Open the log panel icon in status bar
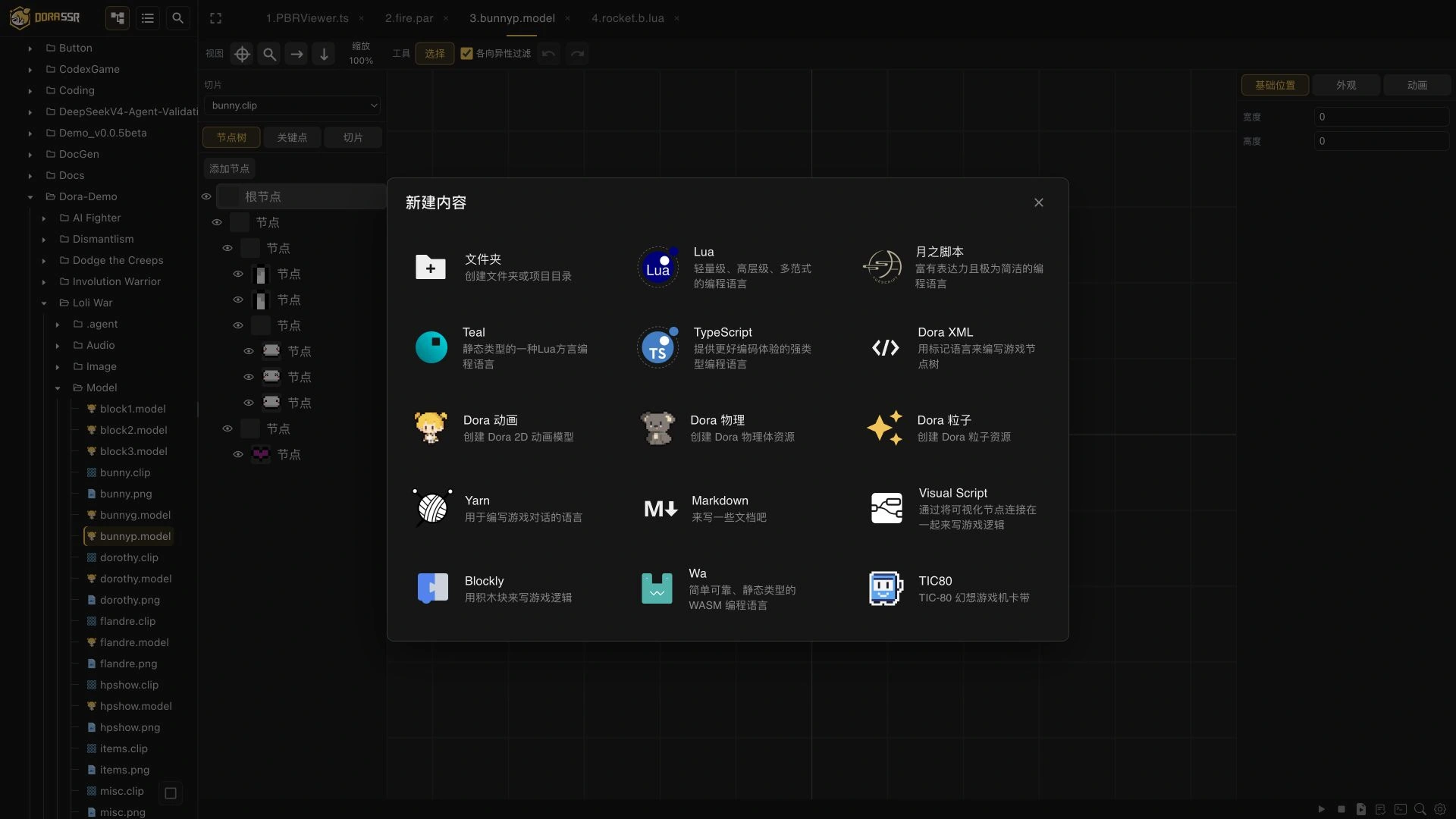Image resolution: width=1456 pixels, height=819 pixels. (1380, 809)
